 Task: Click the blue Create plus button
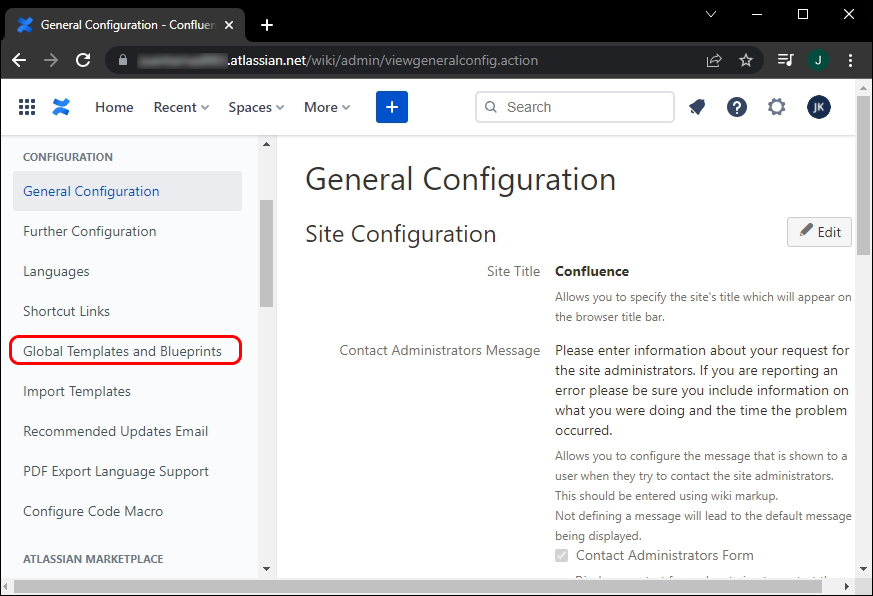[392, 107]
